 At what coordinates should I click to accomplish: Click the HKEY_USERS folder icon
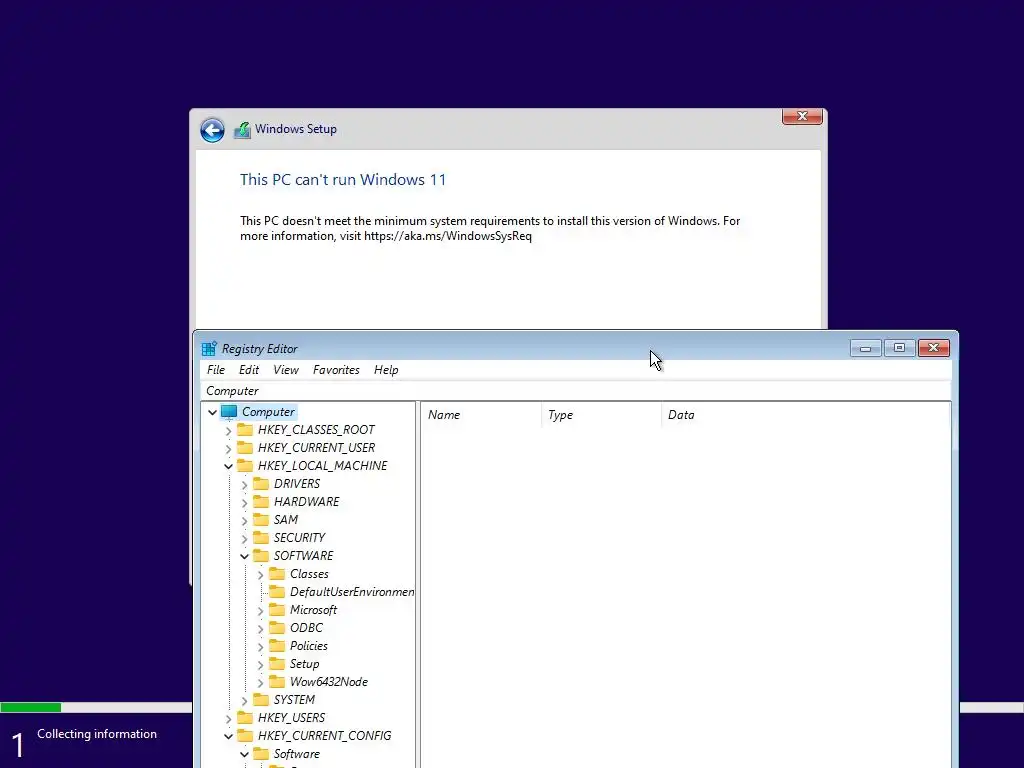point(245,718)
